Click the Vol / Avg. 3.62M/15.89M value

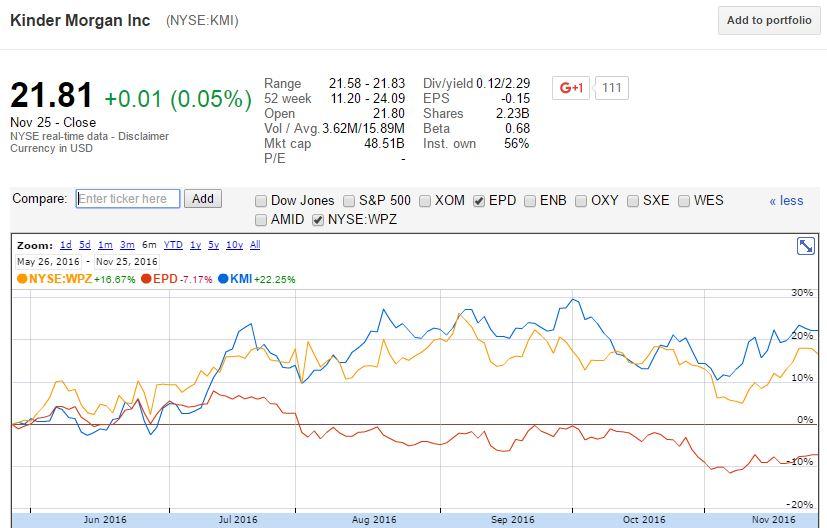pos(363,129)
